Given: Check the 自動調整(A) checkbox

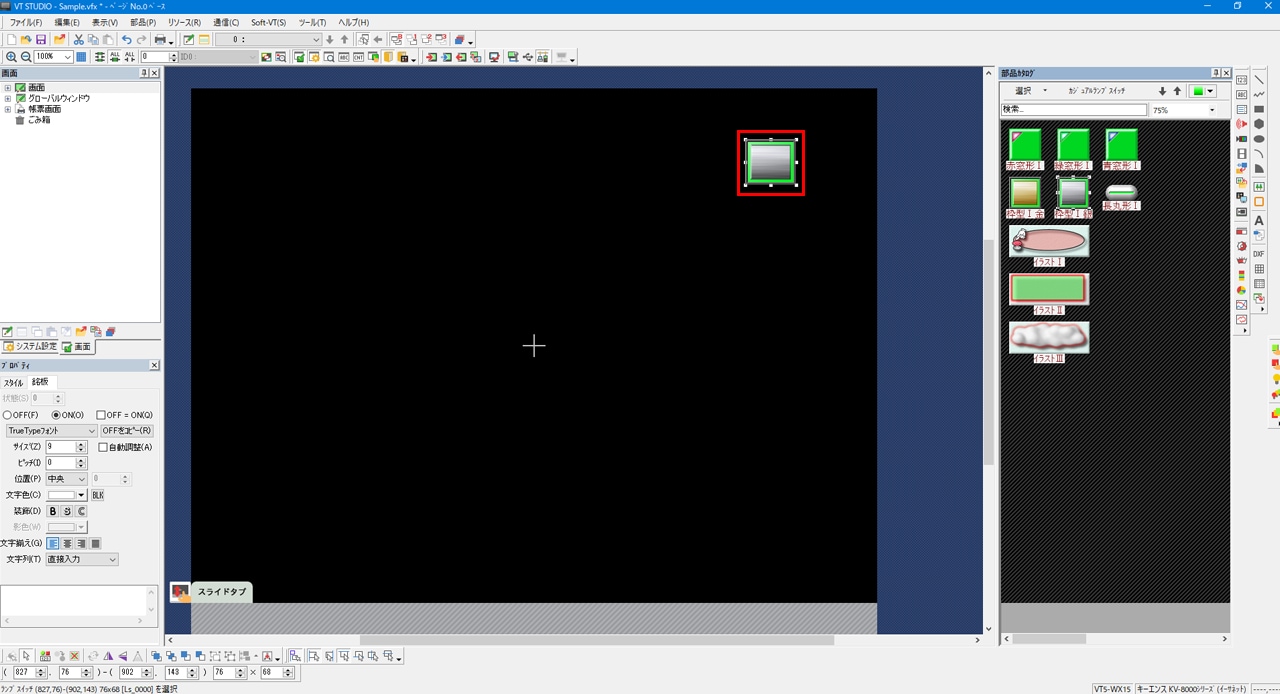Looking at the screenshot, I should tap(103, 447).
